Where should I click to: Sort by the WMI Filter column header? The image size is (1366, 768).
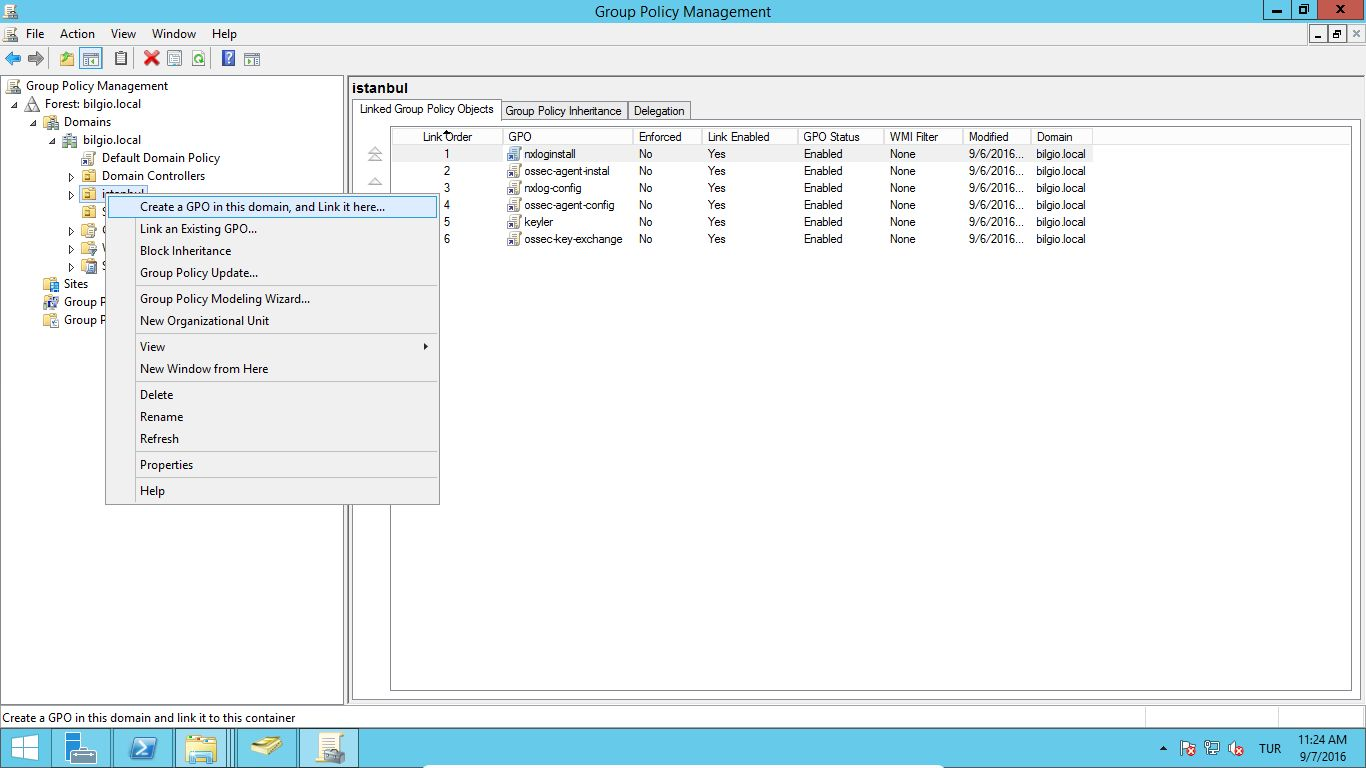[924, 137]
